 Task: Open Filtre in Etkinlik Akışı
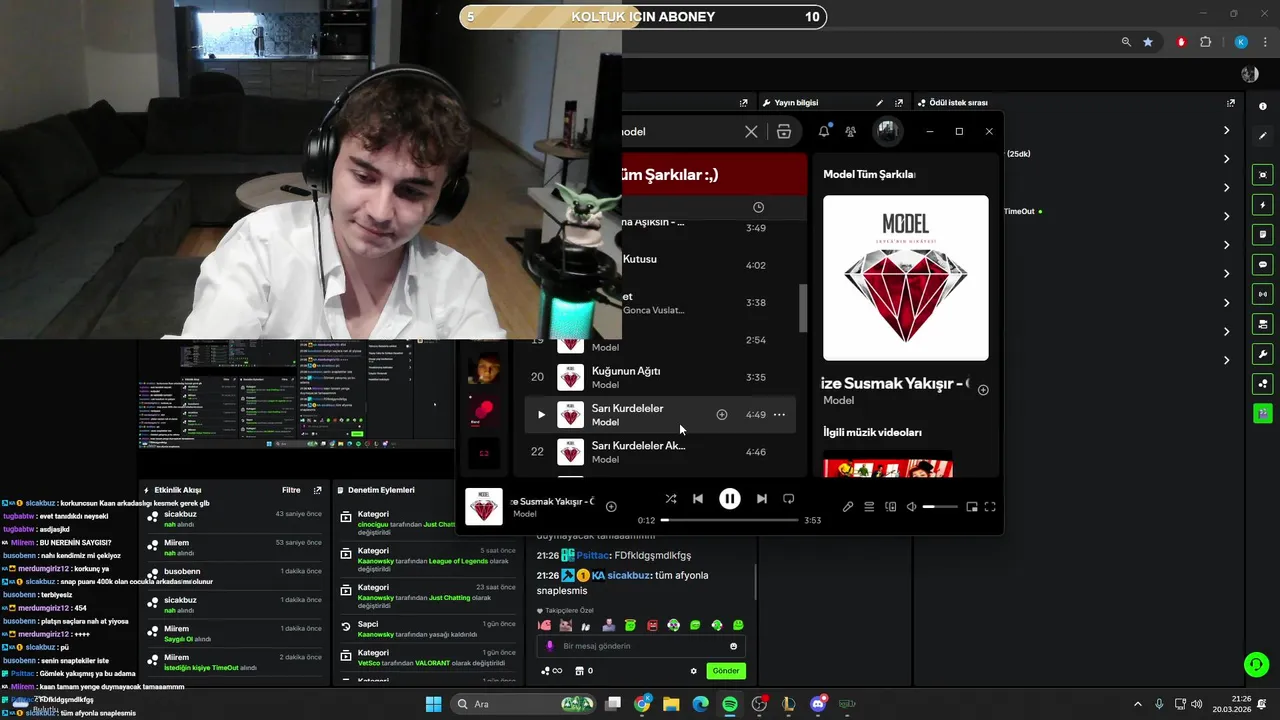point(291,490)
